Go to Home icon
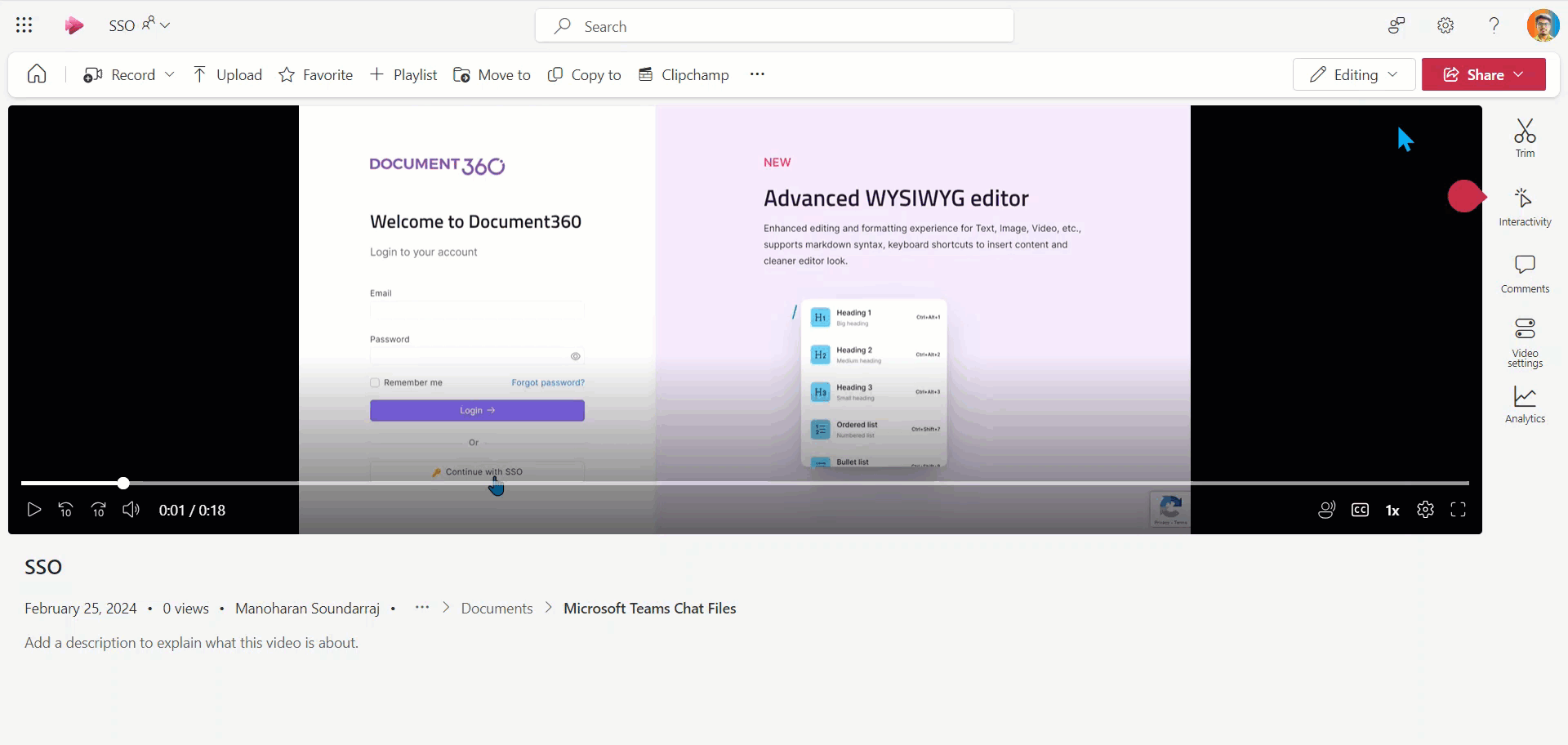 (37, 74)
